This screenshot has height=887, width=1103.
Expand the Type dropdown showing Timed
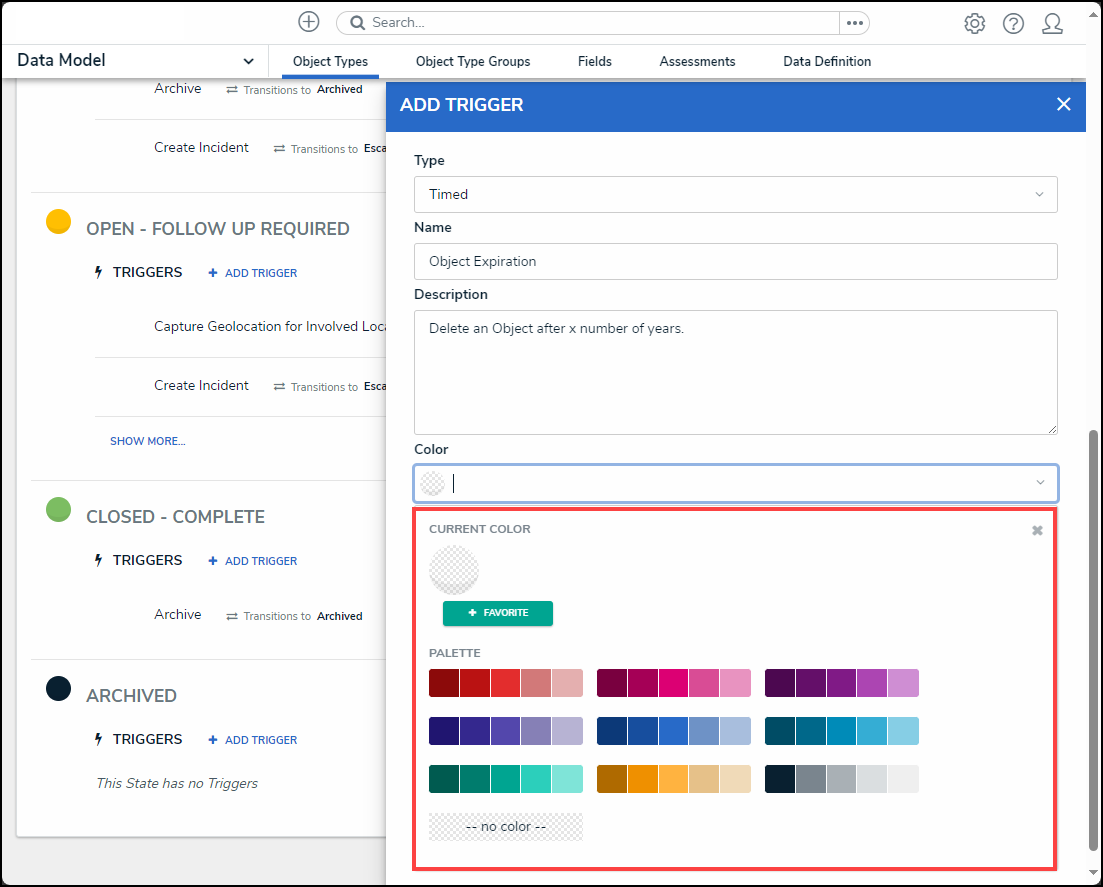pyautogui.click(x=735, y=194)
